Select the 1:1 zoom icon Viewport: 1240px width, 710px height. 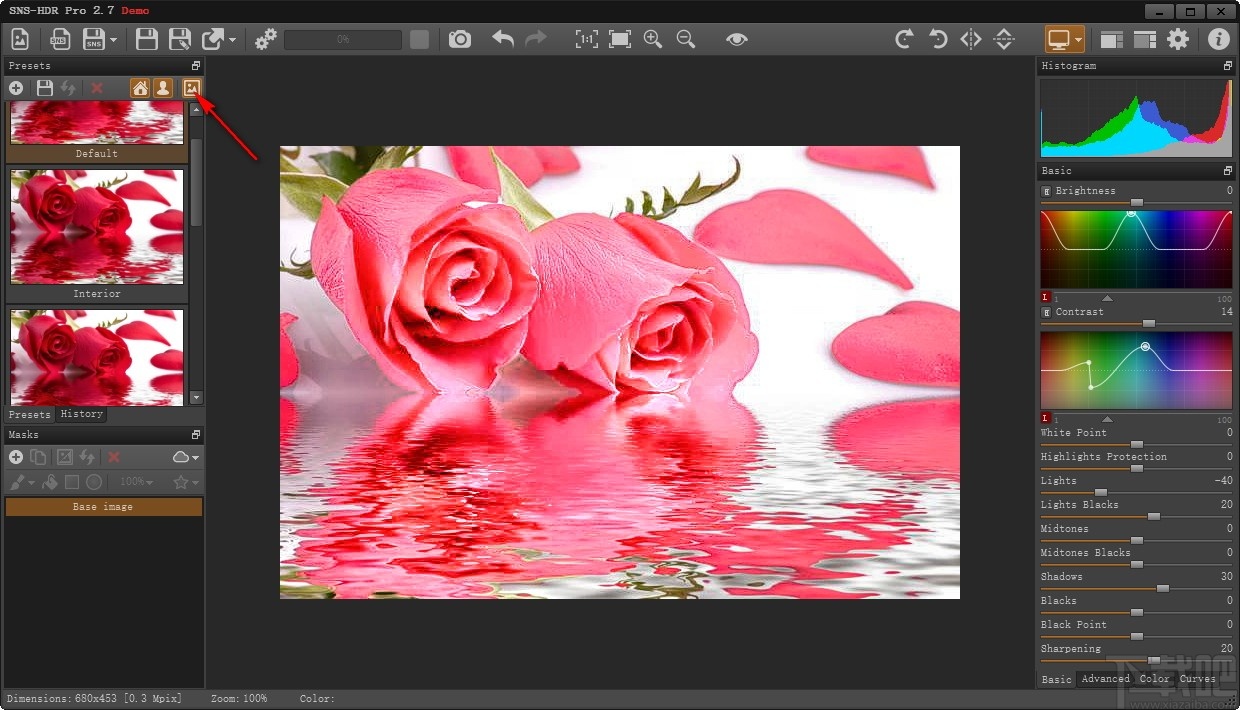coord(586,39)
